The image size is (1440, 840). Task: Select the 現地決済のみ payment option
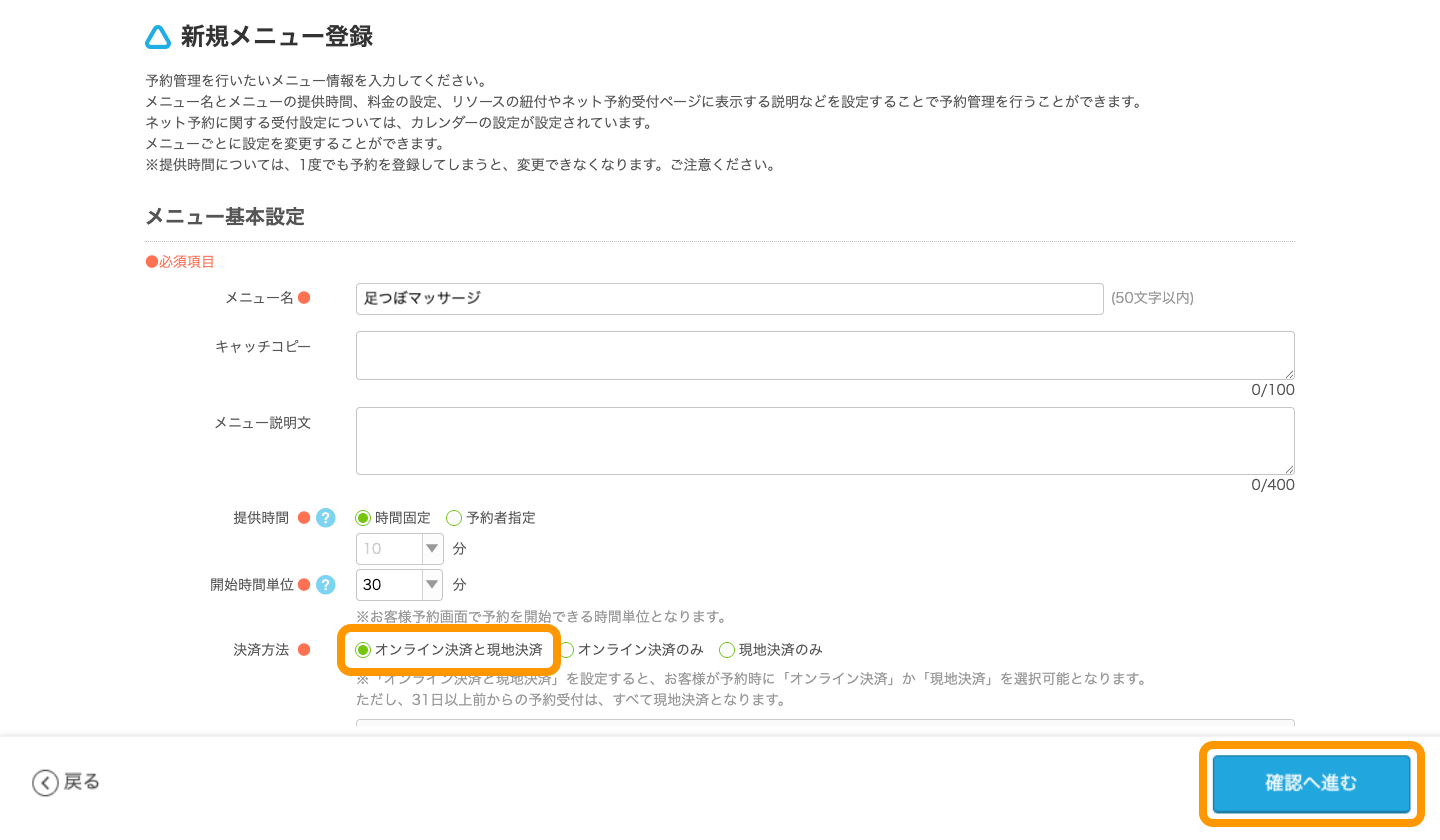click(x=727, y=649)
